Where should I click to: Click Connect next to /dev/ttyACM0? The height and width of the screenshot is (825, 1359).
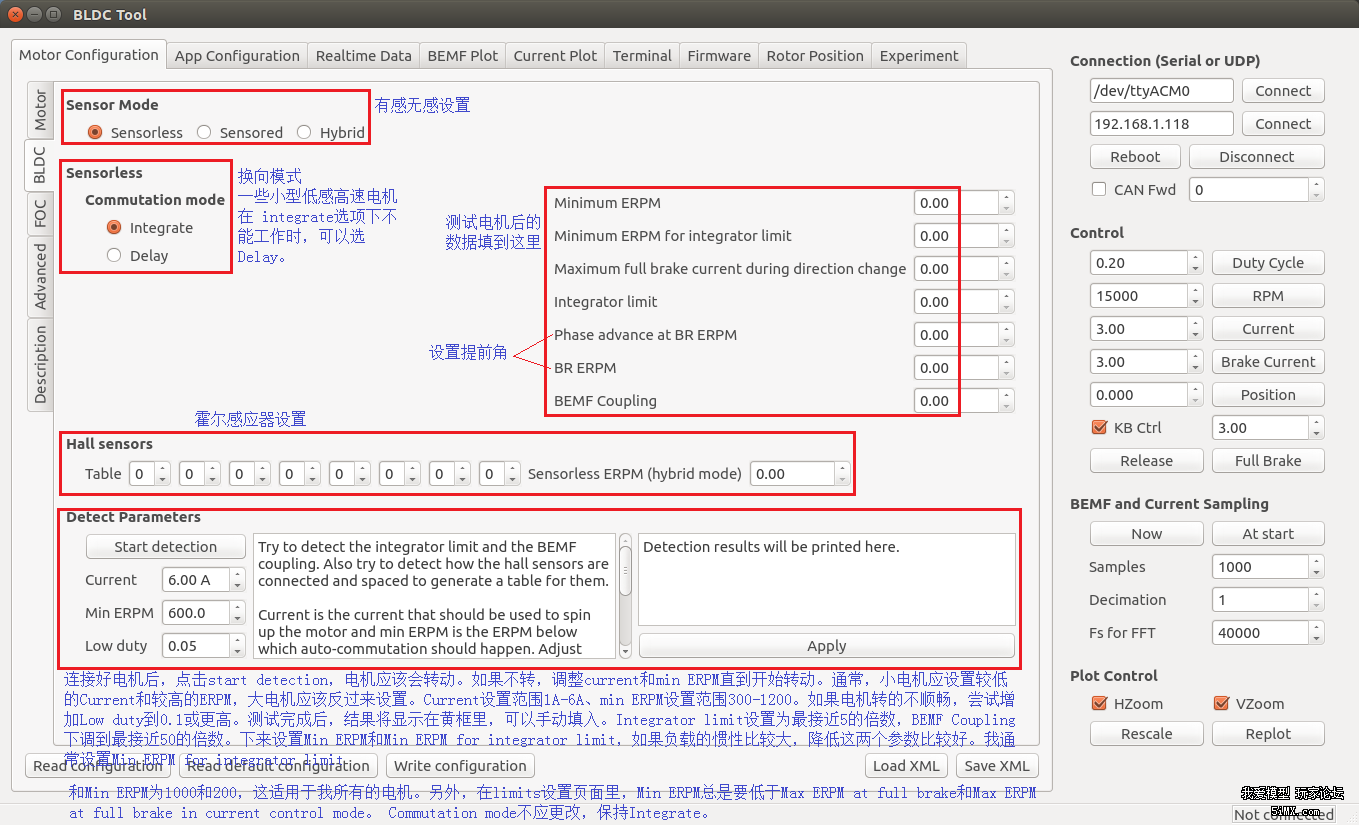(x=1283, y=90)
